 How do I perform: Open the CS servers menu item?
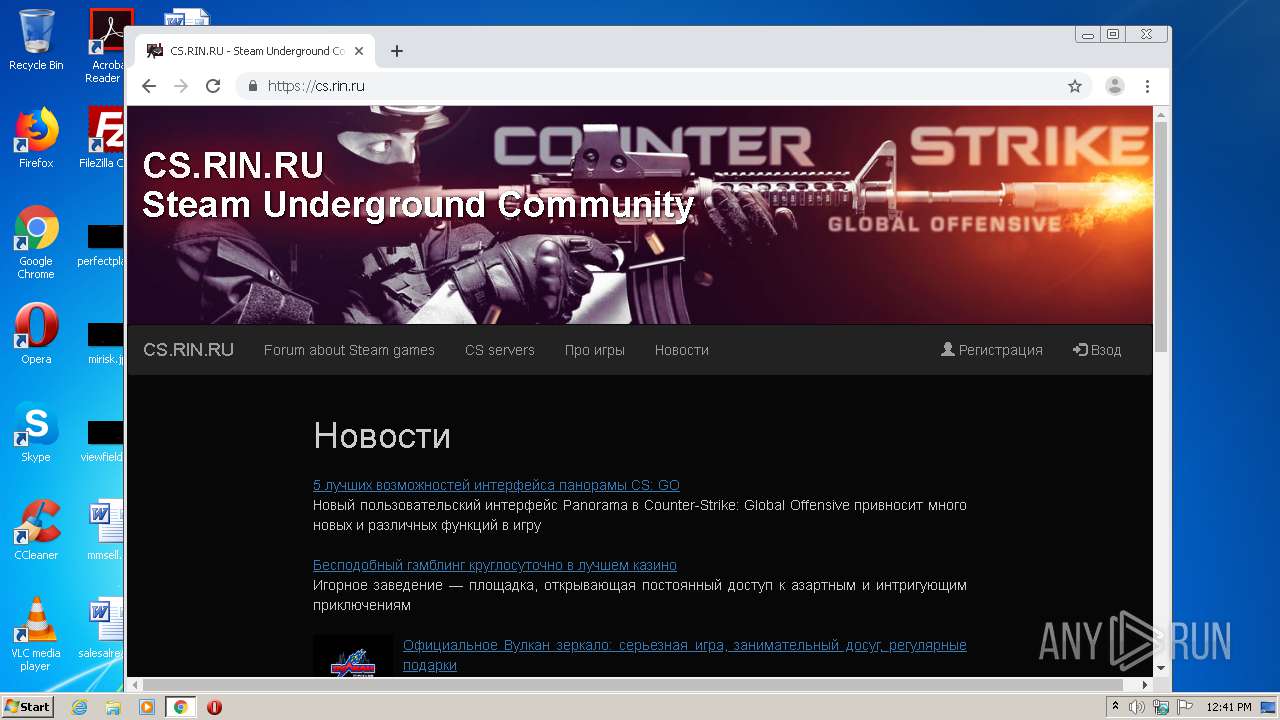(x=500, y=350)
